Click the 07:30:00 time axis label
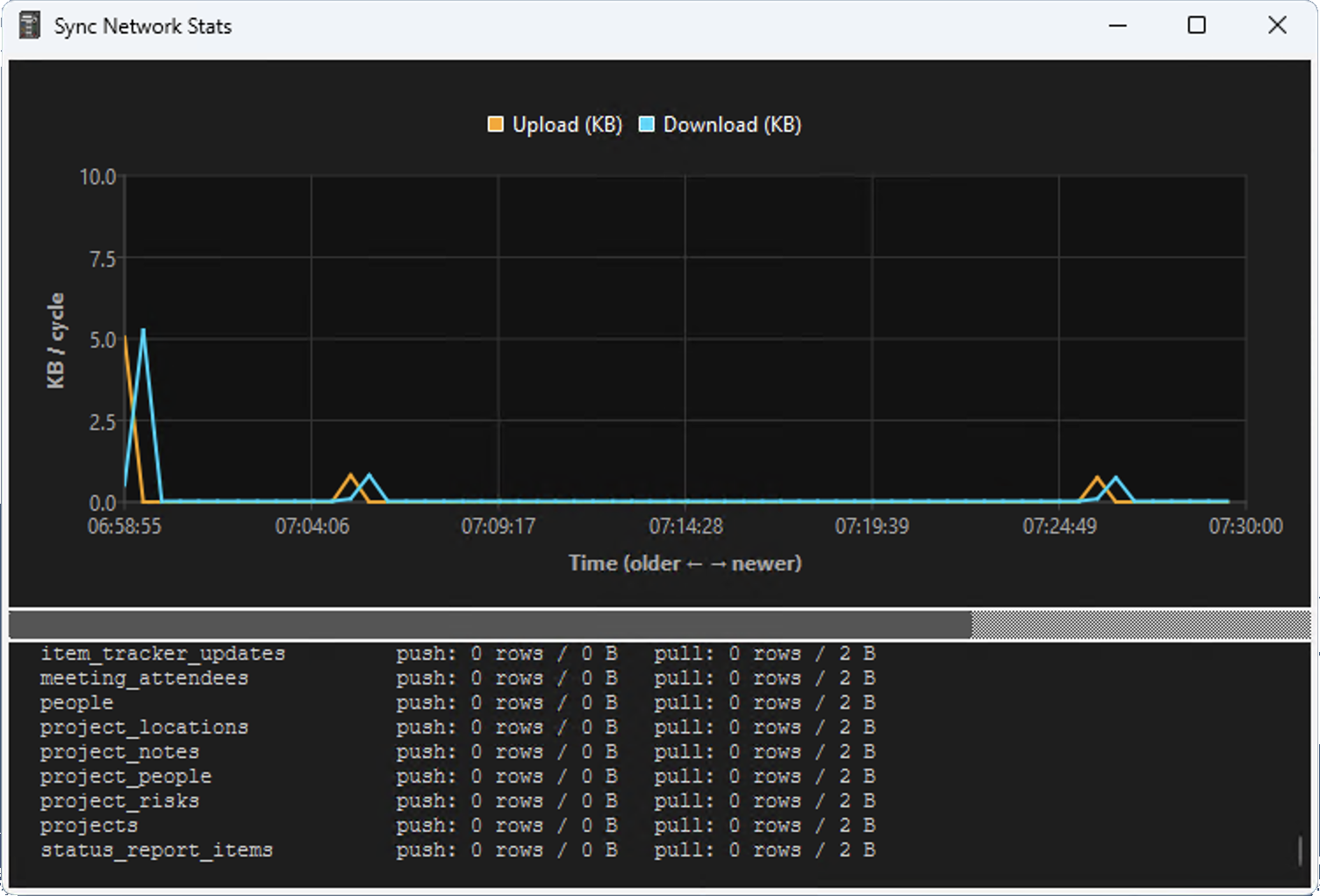The height and width of the screenshot is (896, 1320). tap(1245, 527)
